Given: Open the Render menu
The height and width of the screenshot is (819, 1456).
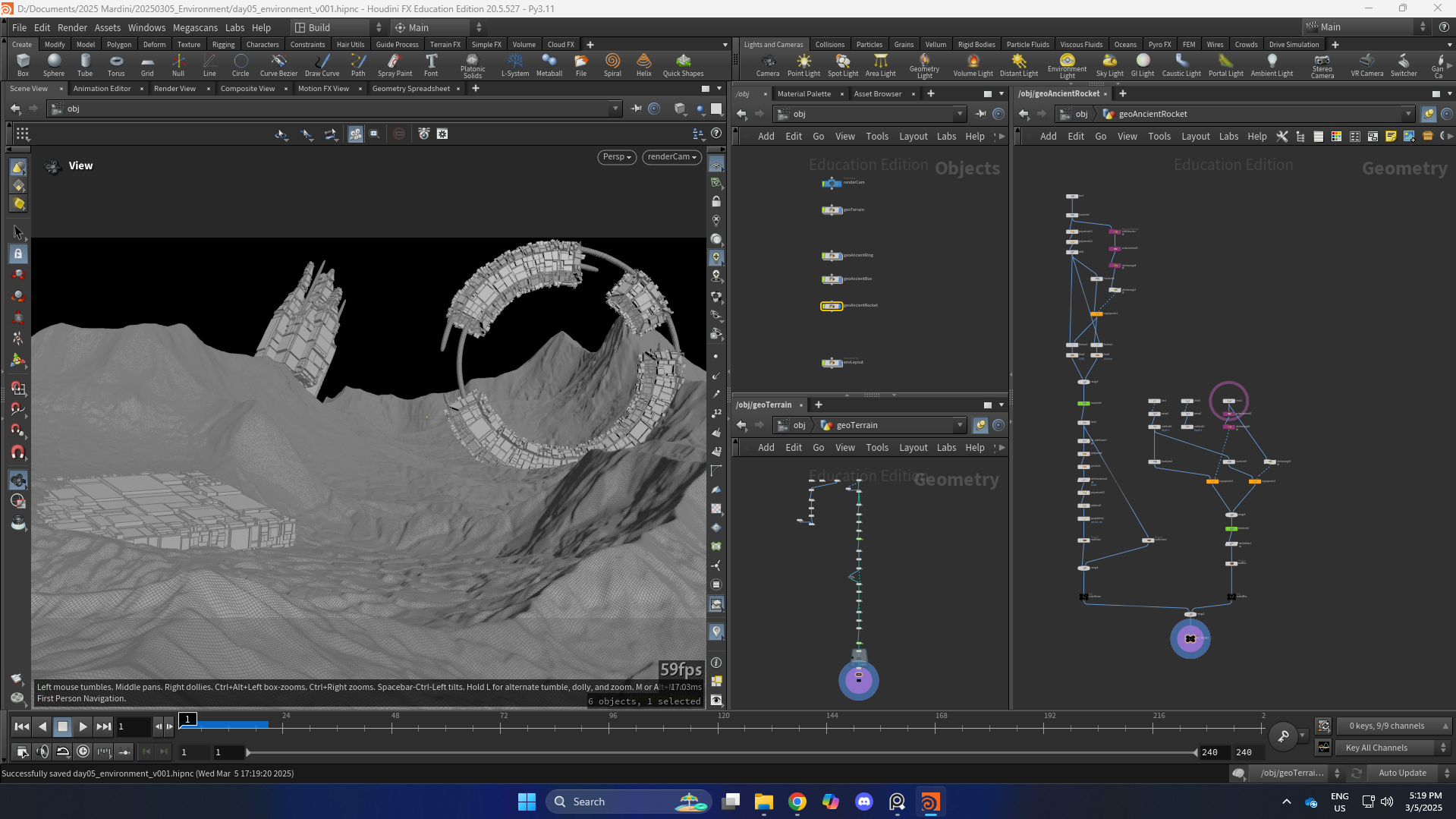Looking at the screenshot, I should click(72, 27).
